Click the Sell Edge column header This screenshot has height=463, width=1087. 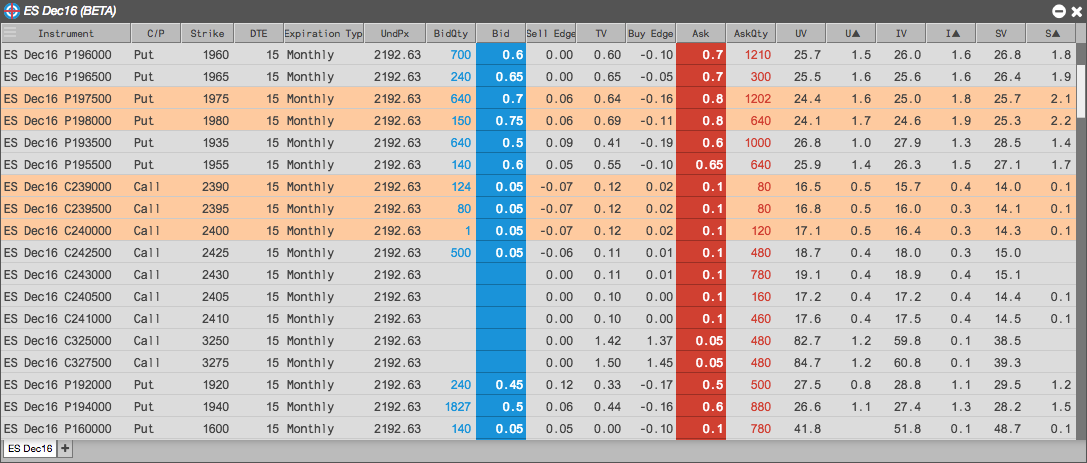551,33
